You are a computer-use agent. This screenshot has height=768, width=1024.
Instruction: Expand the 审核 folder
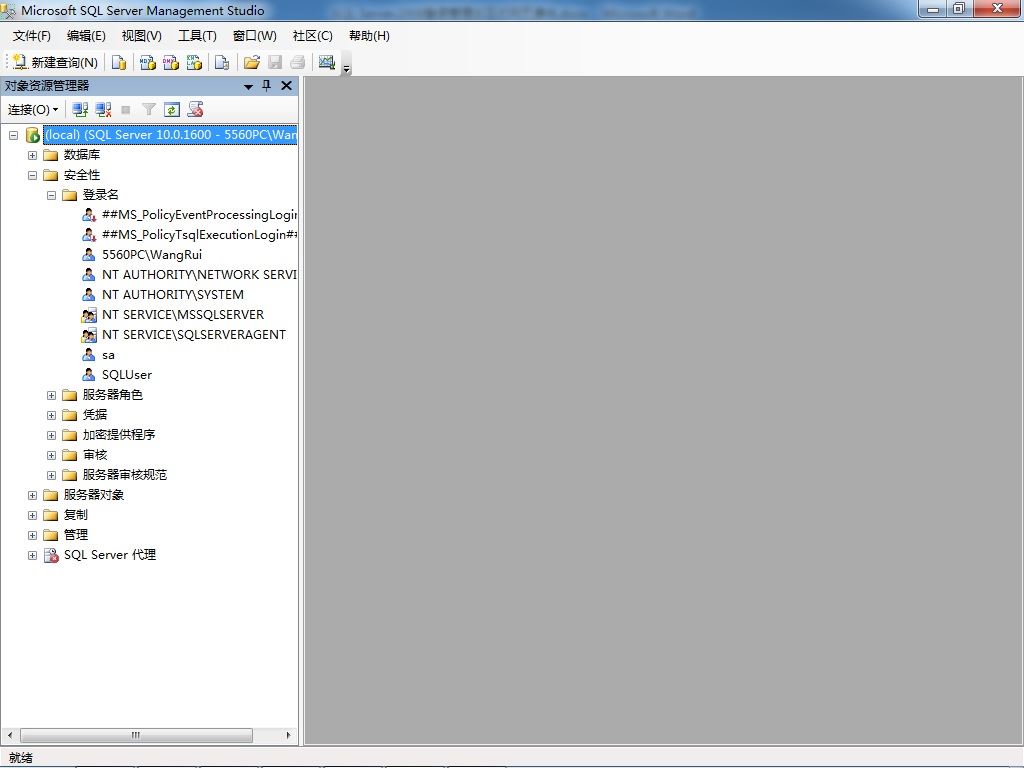[51, 455]
